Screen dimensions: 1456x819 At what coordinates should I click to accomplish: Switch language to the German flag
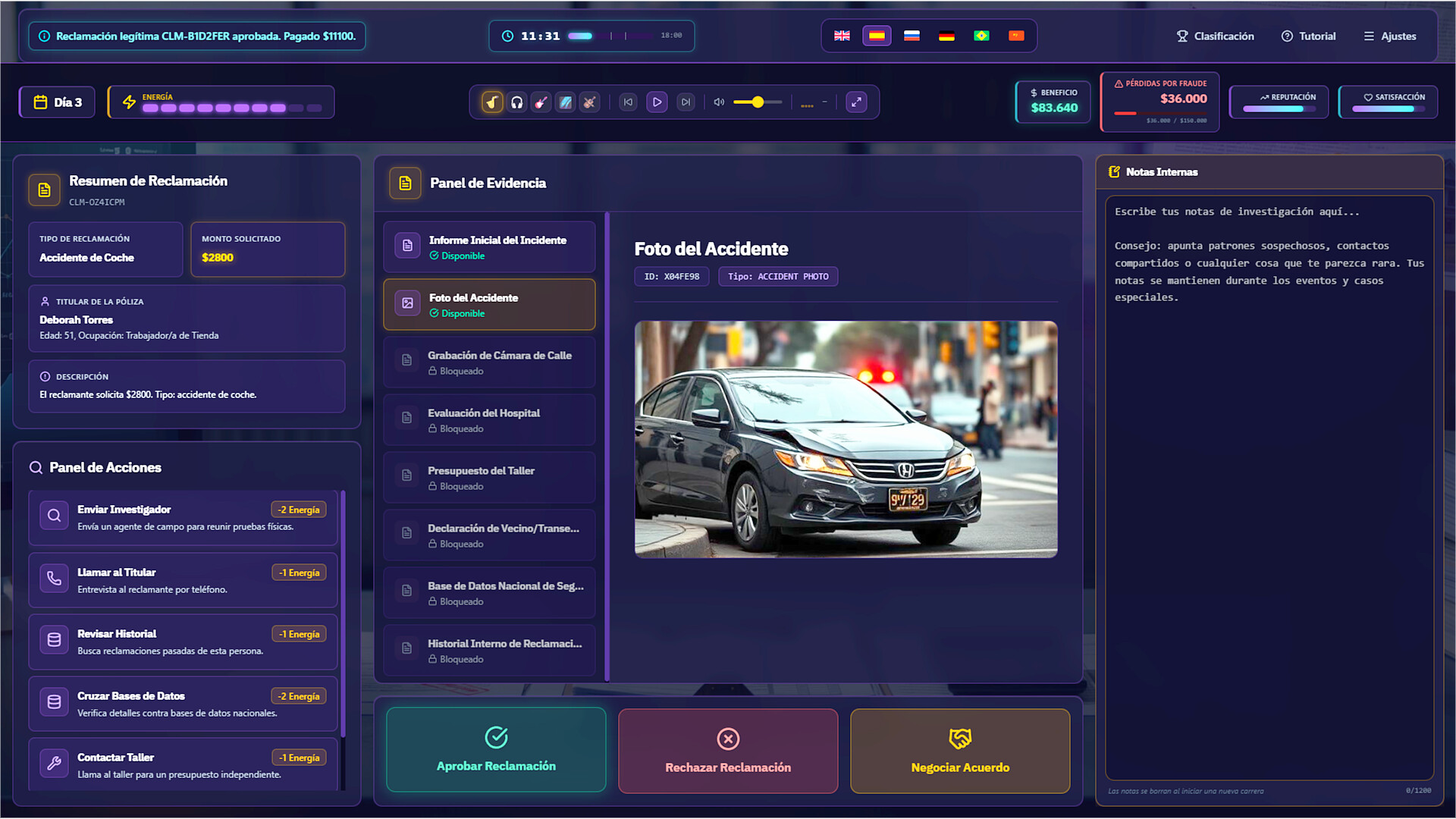(946, 36)
